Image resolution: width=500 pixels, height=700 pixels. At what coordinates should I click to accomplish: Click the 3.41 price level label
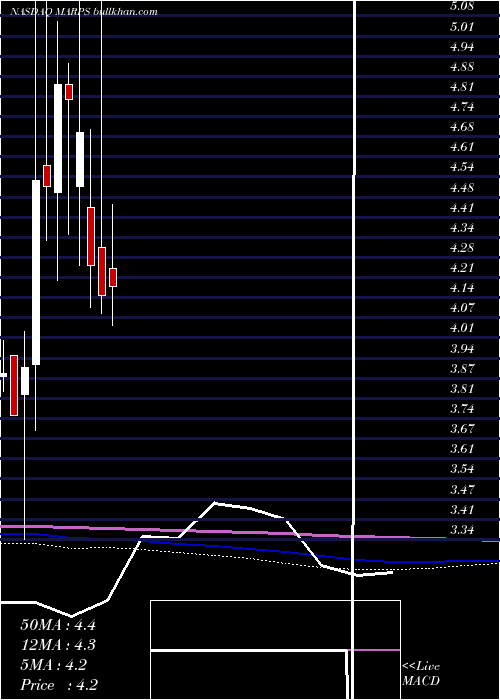point(462,509)
